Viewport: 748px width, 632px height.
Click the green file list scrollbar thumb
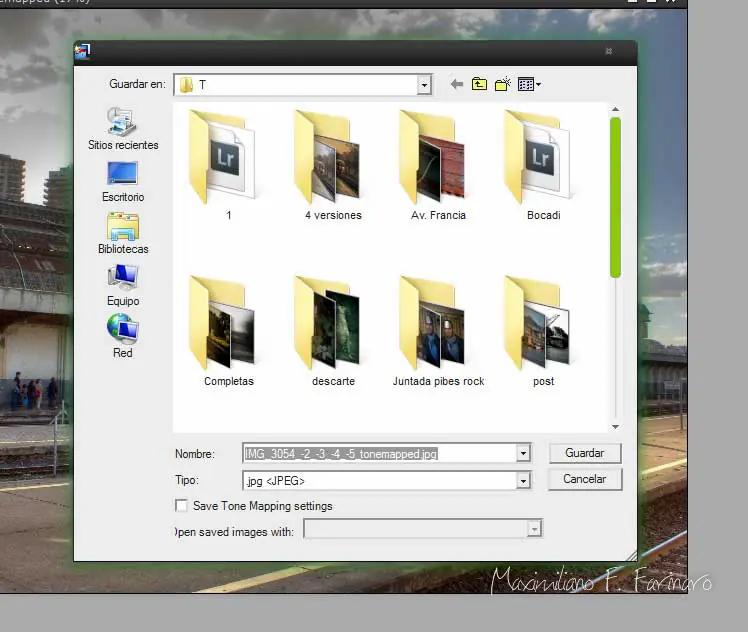[x=615, y=197]
